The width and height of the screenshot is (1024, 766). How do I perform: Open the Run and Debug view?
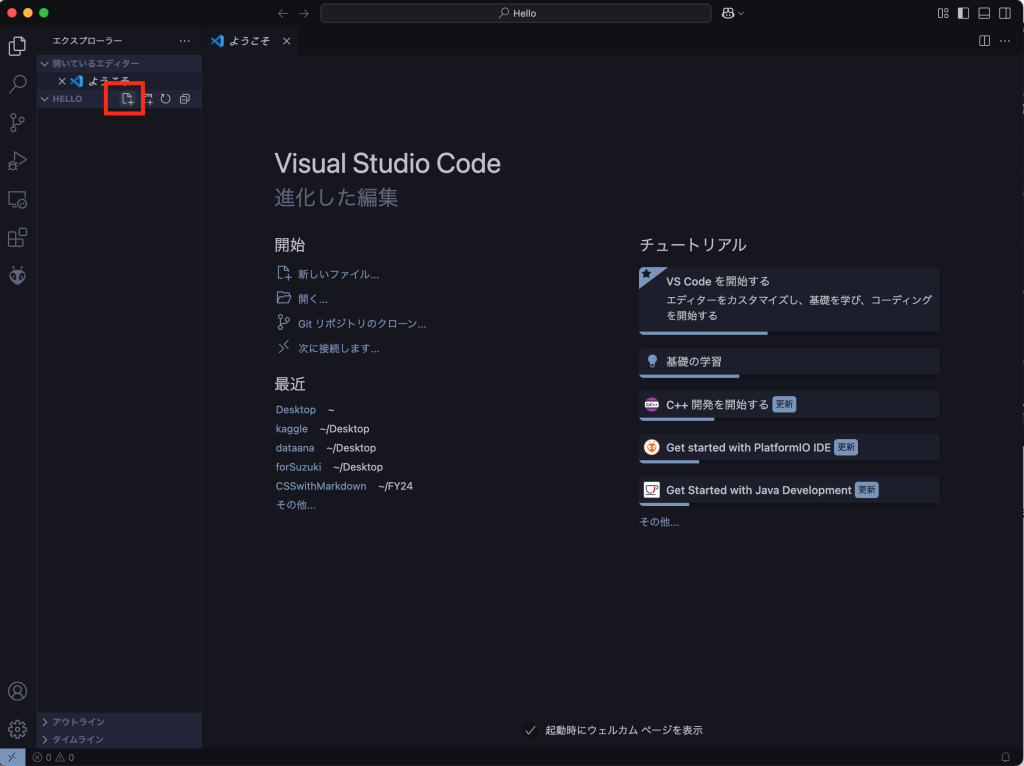(17, 161)
